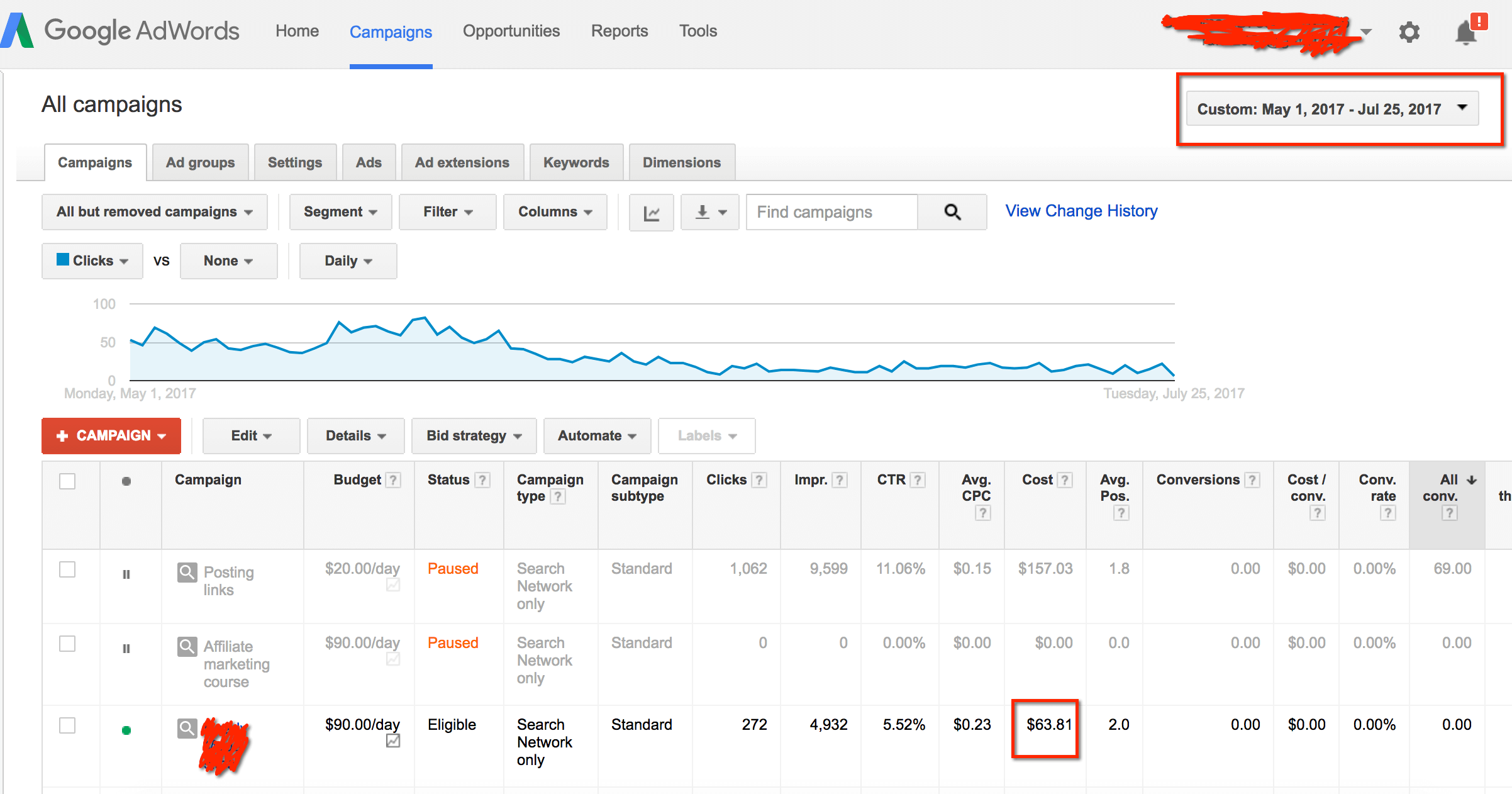This screenshot has width=1512, height=794.
Task: Open the Posting links campaign
Action: click(x=228, y=581)
